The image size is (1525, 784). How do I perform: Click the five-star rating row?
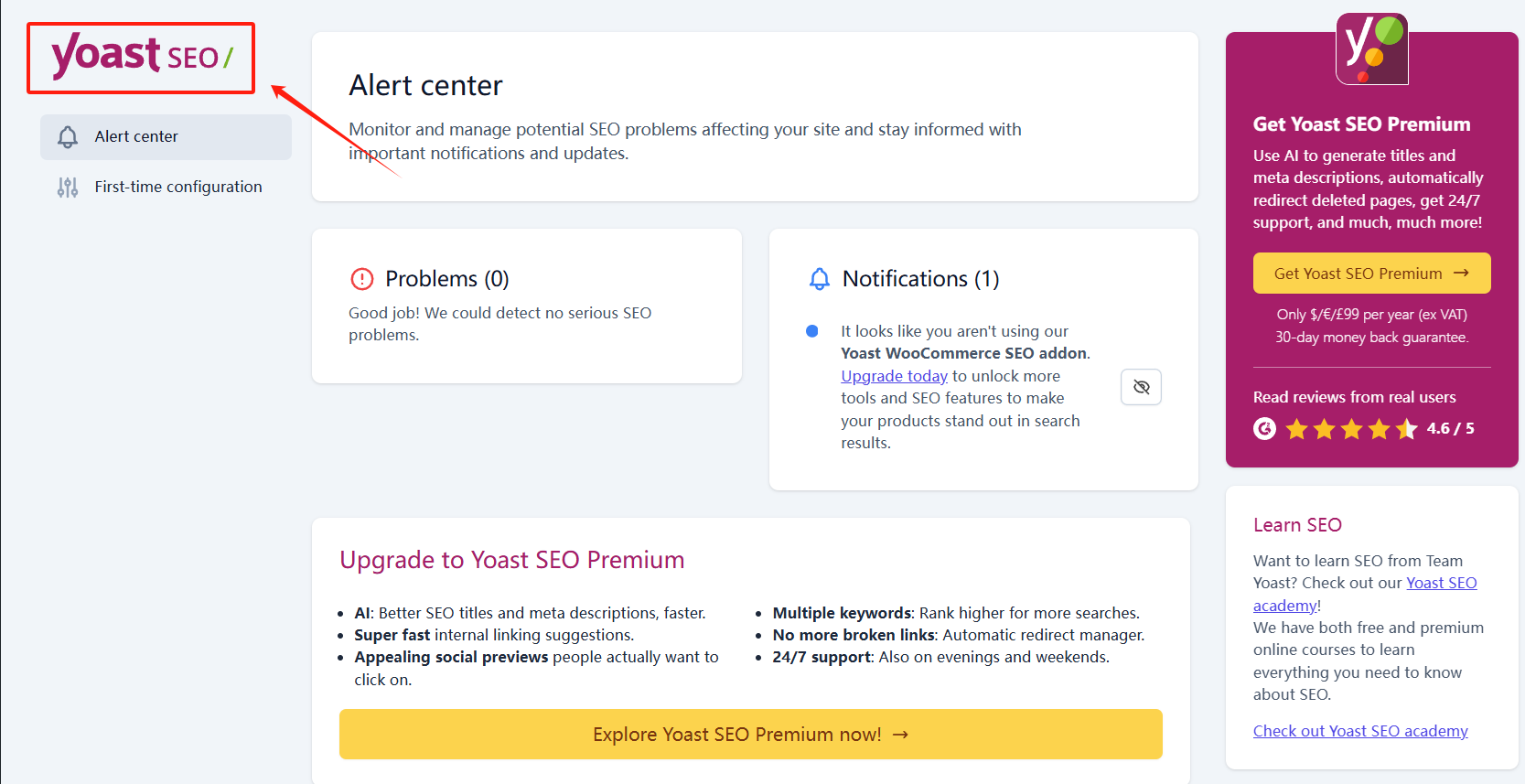pos(1351,429)
